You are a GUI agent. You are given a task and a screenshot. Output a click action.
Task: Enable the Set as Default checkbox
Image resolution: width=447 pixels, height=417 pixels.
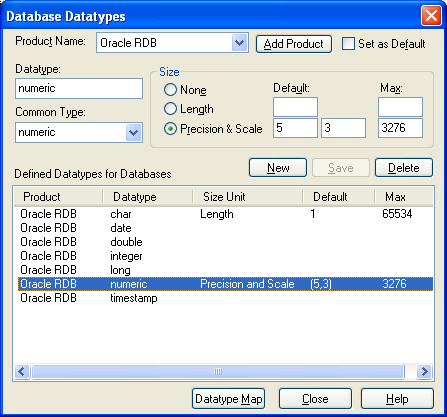pos(348,44)
